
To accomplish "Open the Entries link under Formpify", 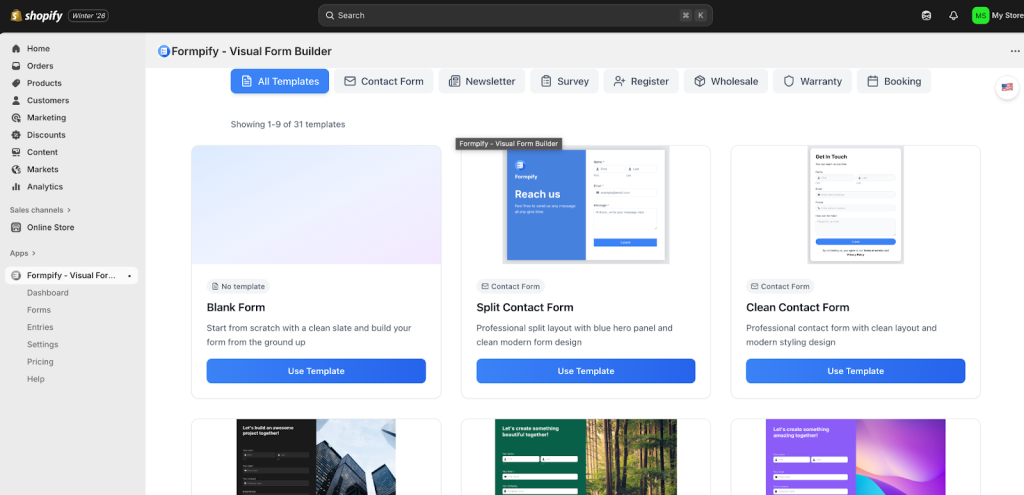I will tap(40, 327).
